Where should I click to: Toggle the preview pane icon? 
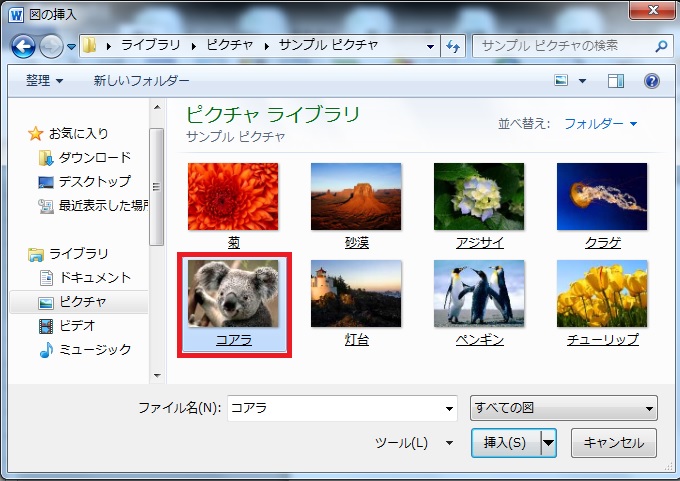pyautogui.click(x=615, y=81)
